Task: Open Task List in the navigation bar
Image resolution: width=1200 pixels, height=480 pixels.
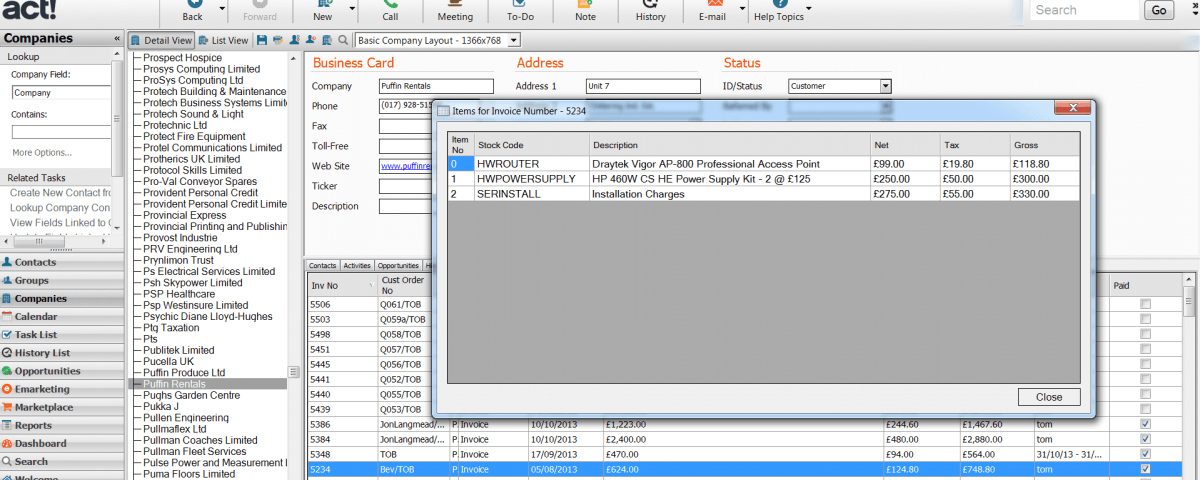Action: coord(62,335)
